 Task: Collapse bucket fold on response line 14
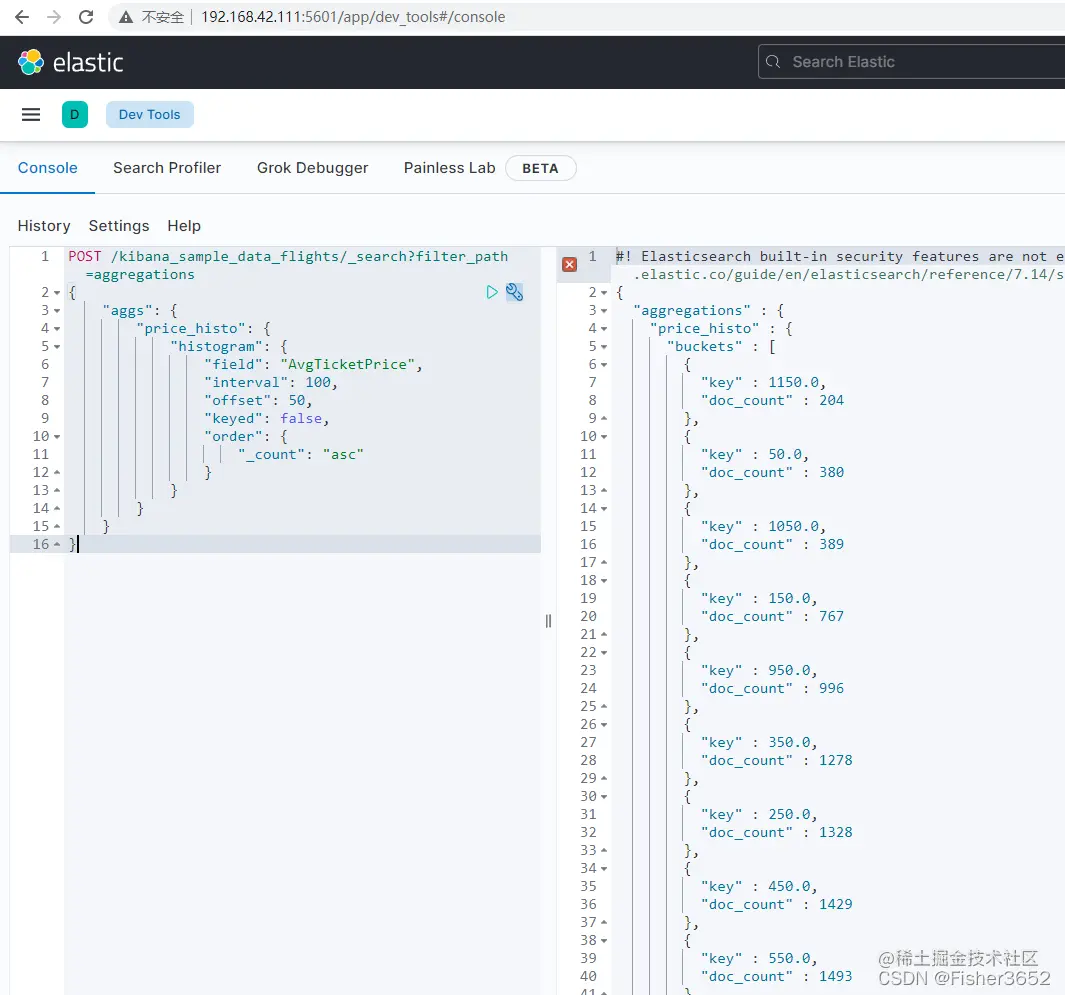pos(604,509)
